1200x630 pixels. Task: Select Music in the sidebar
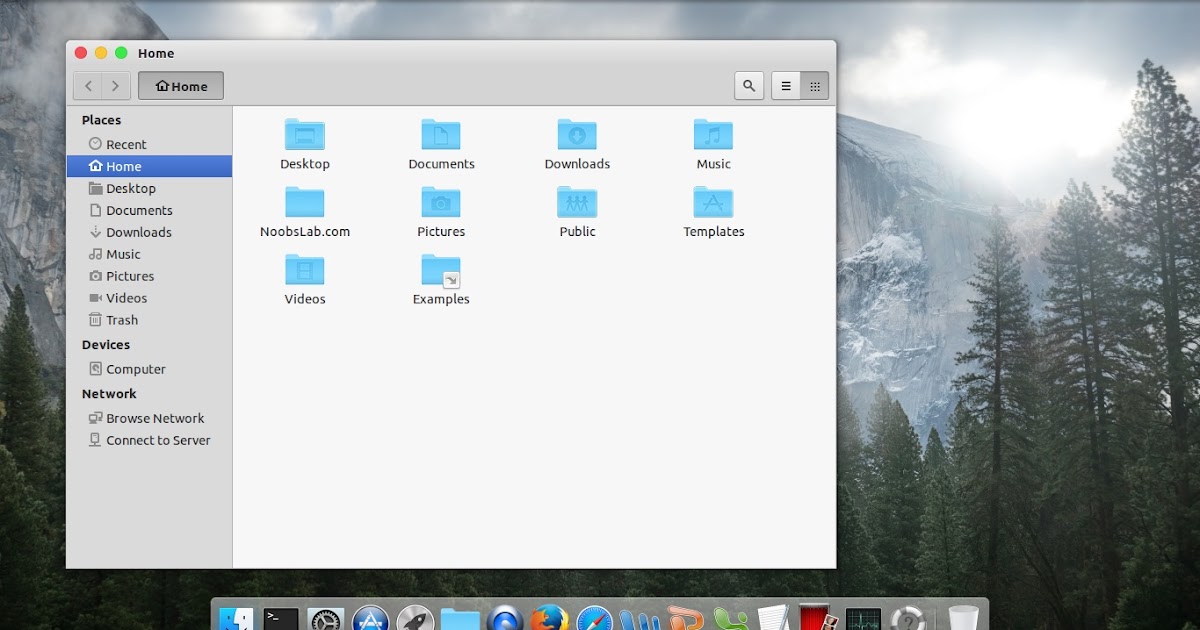pos(149,254)
